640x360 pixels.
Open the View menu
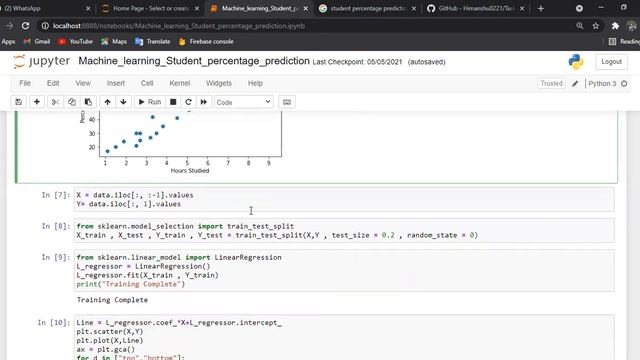[x=83, y=83]
